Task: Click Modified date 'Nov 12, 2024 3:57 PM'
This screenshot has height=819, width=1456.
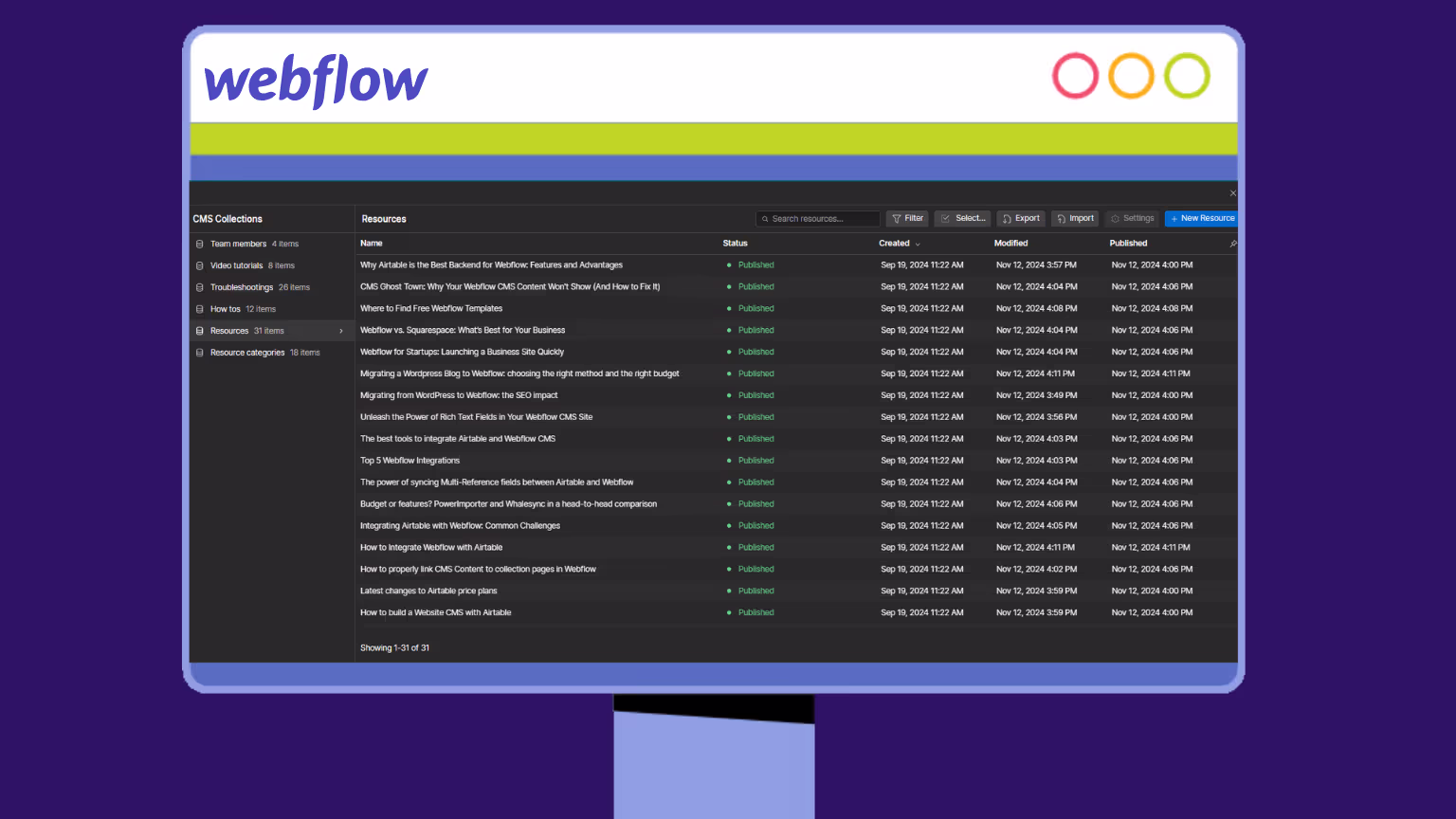Action: tap(1036, 265)
